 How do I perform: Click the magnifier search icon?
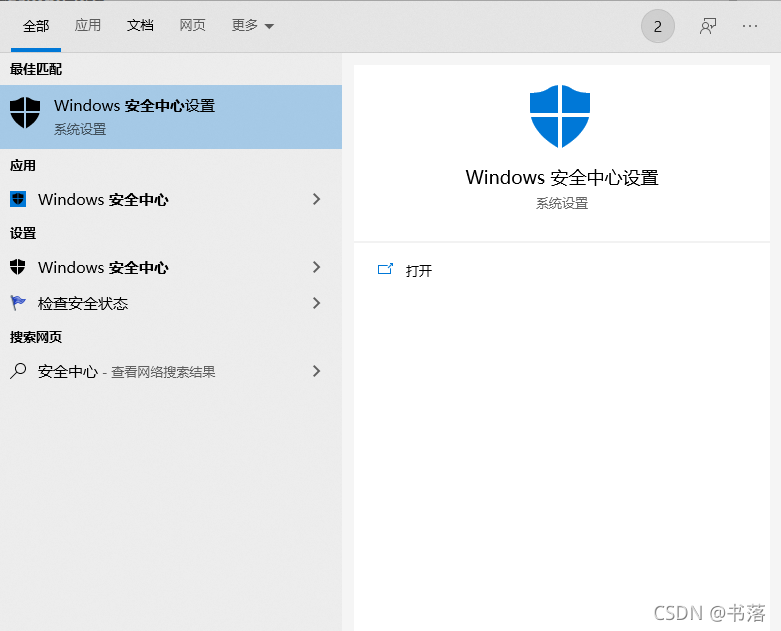click(18, 371)
